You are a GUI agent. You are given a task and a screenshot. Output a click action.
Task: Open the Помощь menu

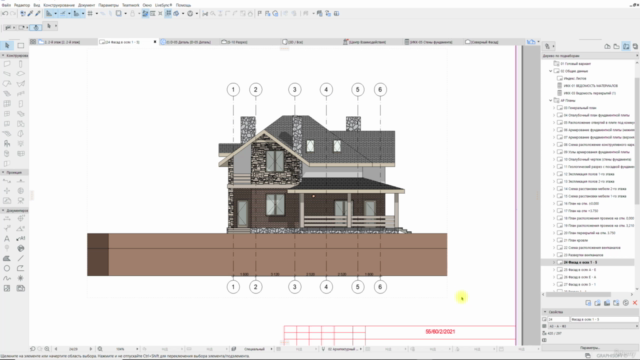pyautogui.click(x=183, y=5)
